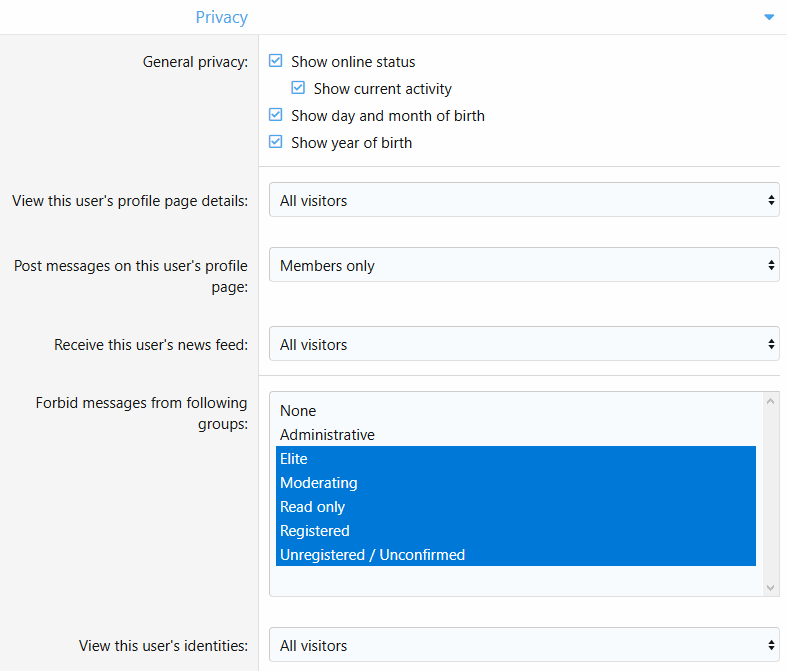Expand Receive this user's news feed dropdown

[523, 344]
